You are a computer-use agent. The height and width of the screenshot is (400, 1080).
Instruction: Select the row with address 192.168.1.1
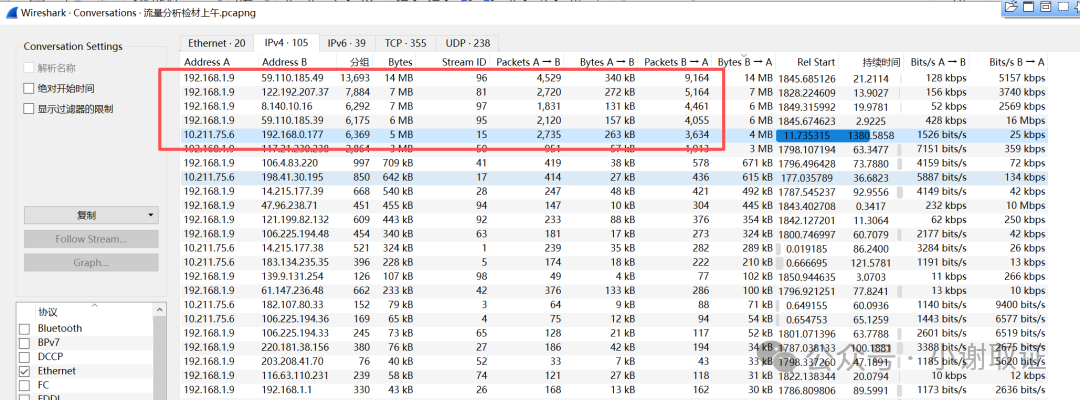[x=614, y=389]
